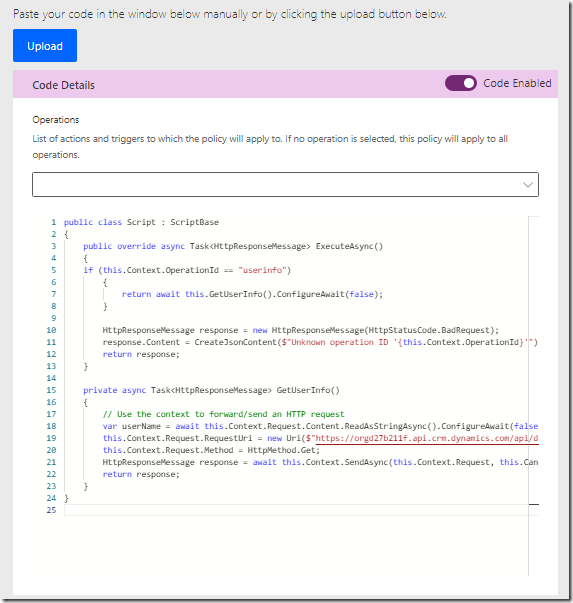Click the Code Details section header
Viewport: 573px width, 603px height.
tap(63, 85)
